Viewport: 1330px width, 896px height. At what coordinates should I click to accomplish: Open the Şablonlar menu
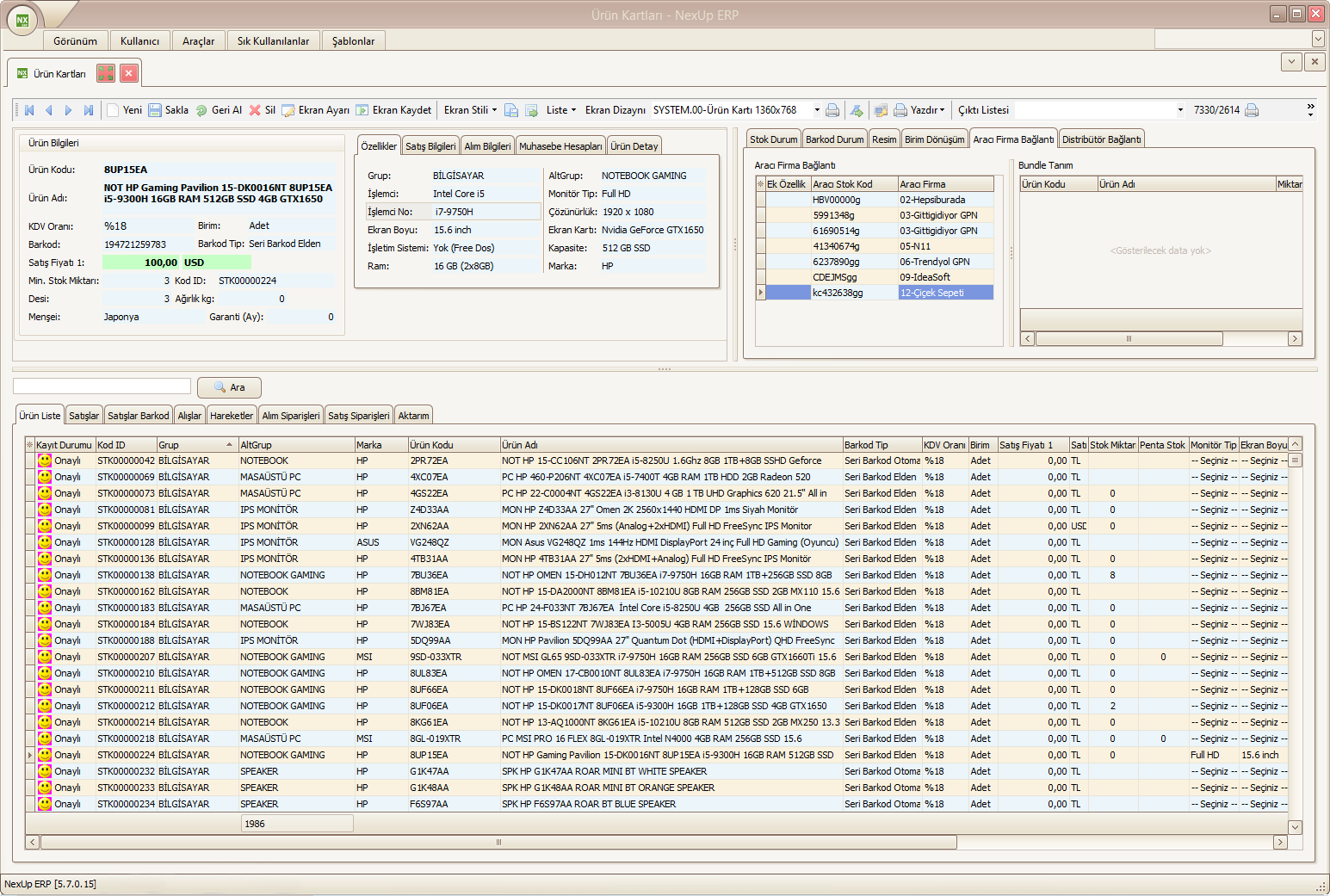pyautogui.click(x=353, y=40)
